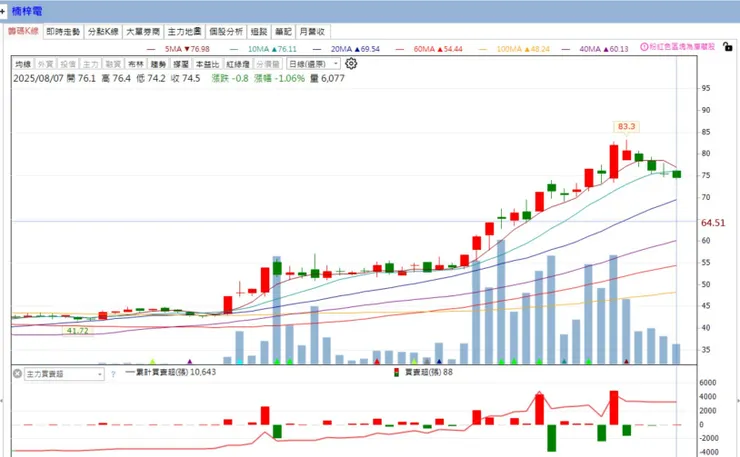Toggle the 主力 overlay button
The width and height of the screenshot is (740, 457).
pos(91,64)
